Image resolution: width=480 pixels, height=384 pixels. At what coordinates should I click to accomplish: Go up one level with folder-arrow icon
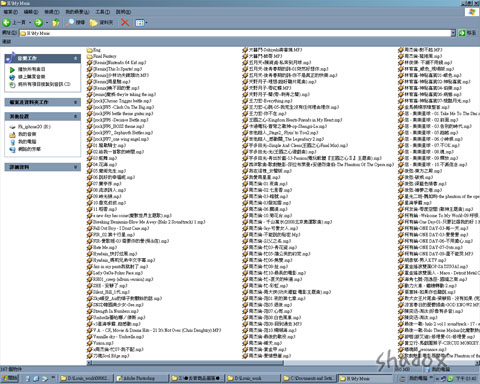coord(56,22)
